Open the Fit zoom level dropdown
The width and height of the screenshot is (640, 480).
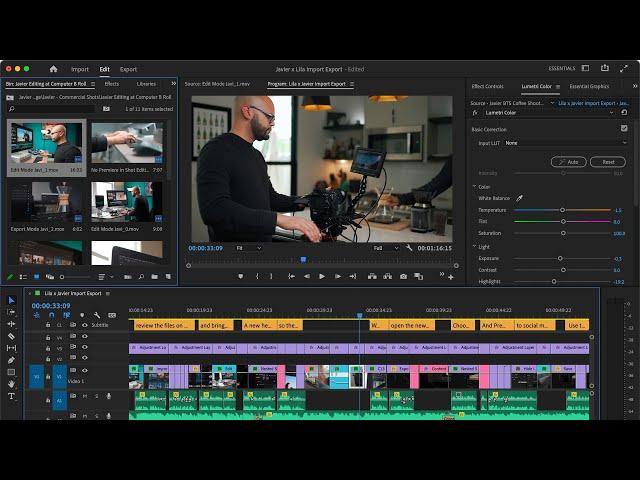click(x=249, y=248)
